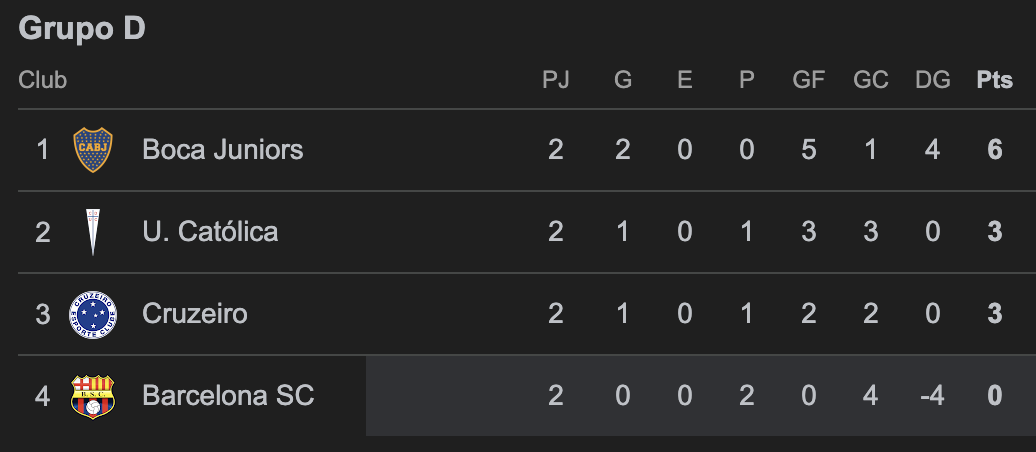Click the GC column header
Image resolution: width=1036 pixels, height=452 pixels.
(x=871, y=80)
